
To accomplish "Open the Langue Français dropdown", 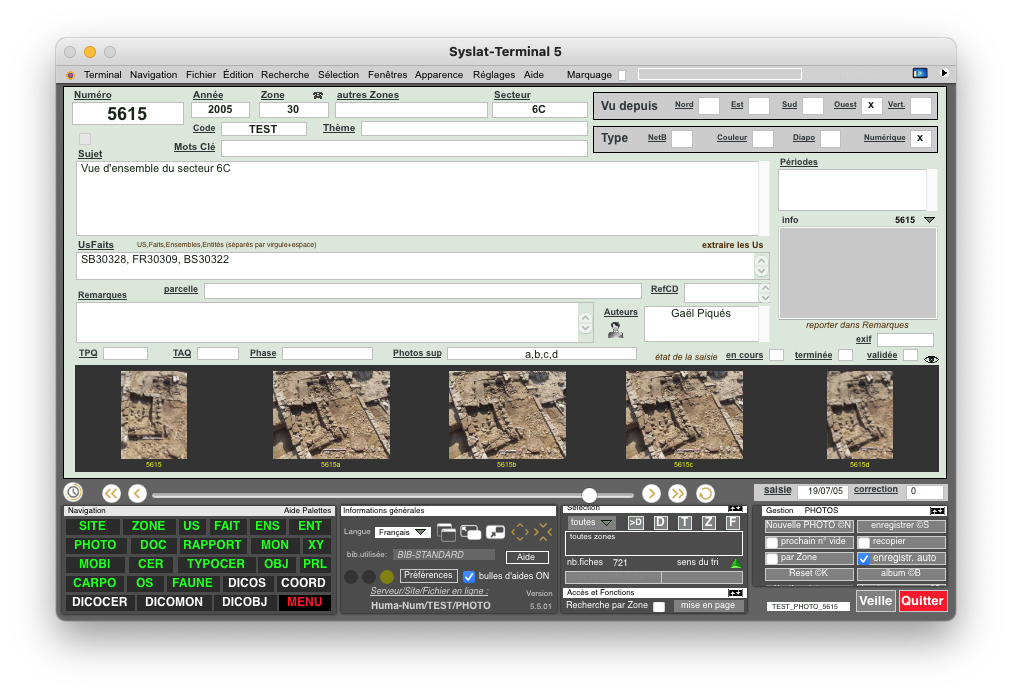I will pyautogui.click(x=403, y=532).
